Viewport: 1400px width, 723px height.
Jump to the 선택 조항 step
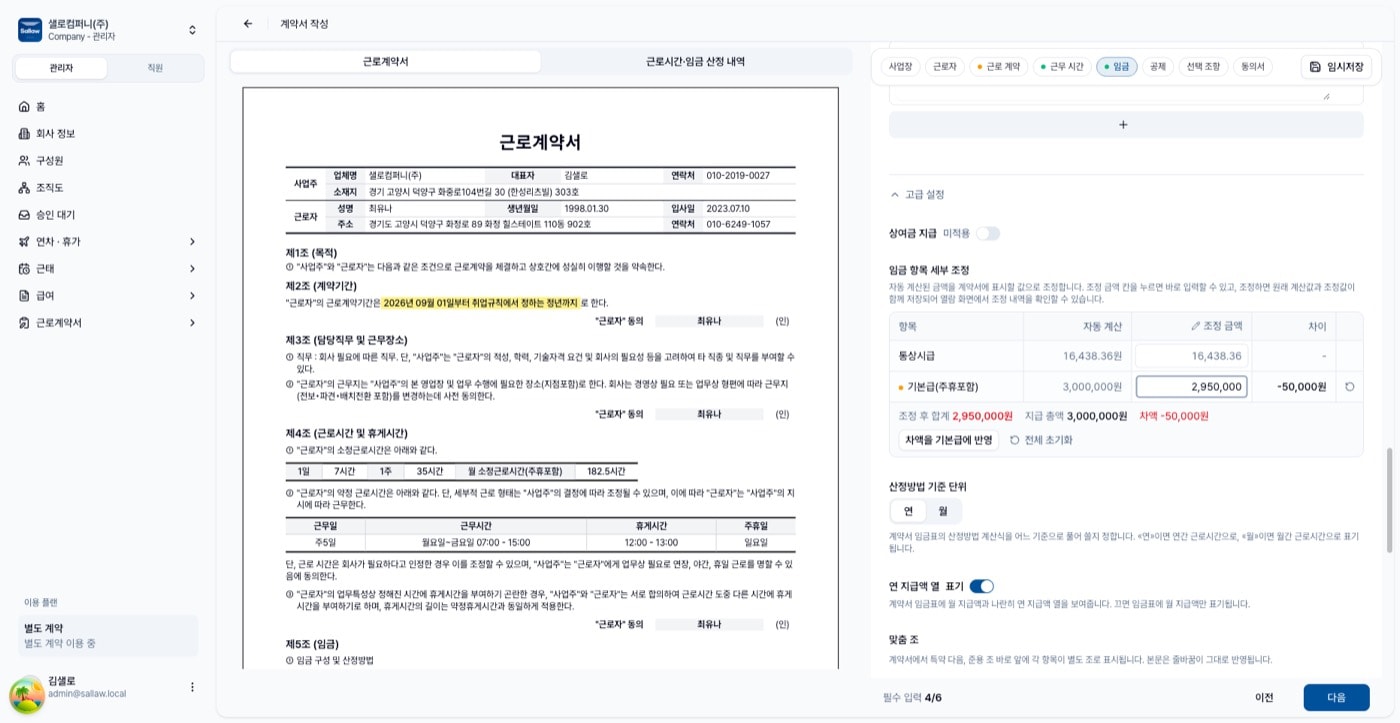[1203, 67]
